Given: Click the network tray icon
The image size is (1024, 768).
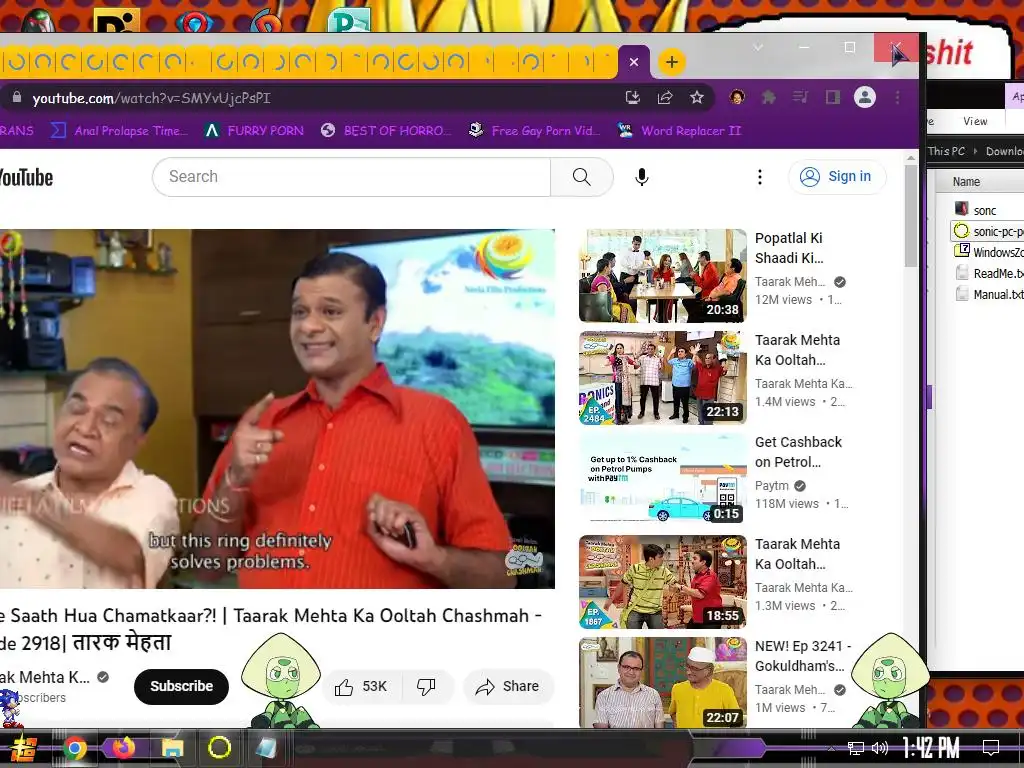Looking at the screenshot, I should tap(855, 748).
